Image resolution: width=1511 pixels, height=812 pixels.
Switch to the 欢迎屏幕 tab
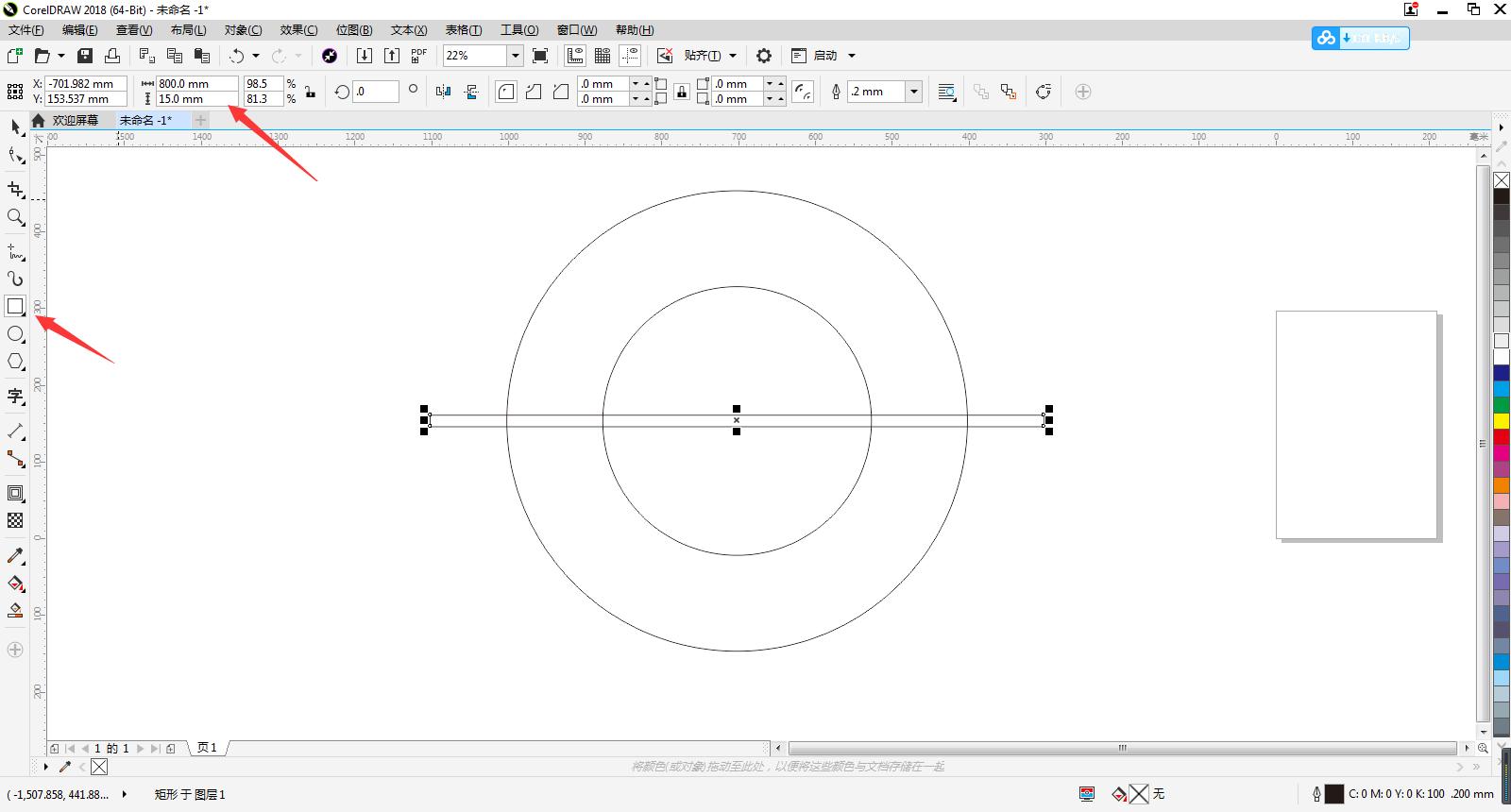coord(74,120)
